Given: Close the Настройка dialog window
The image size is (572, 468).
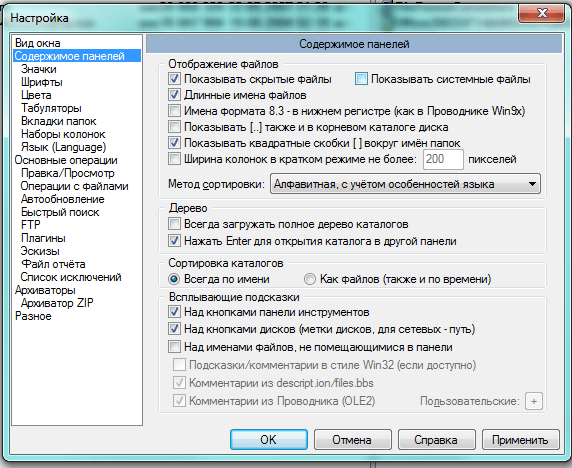Looking at the screenshot, I should pos(541,13).
